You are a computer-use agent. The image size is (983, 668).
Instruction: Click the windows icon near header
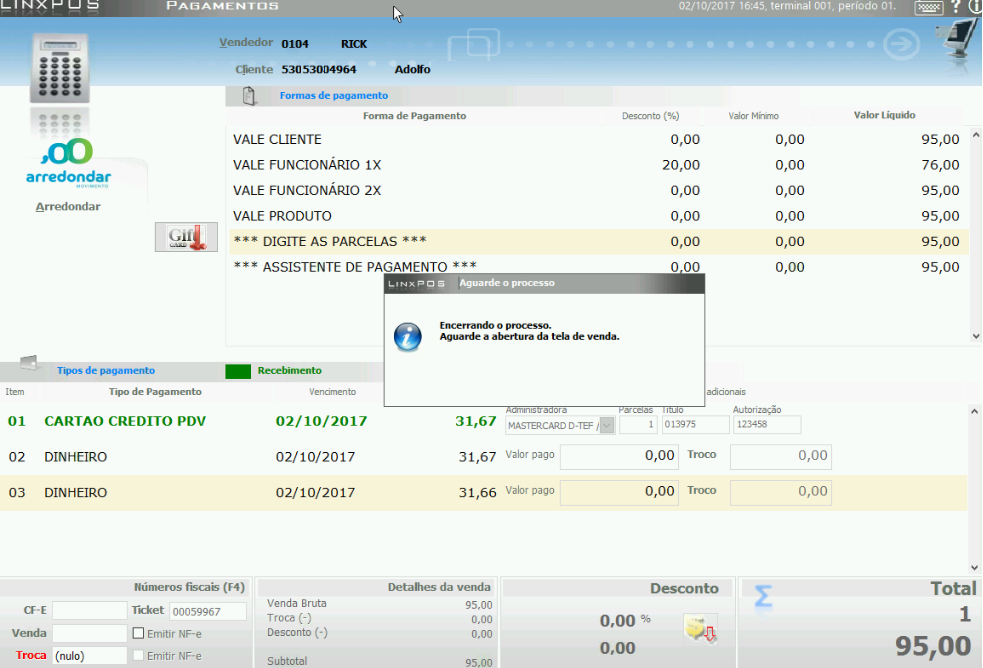click(x=474, y=43)
